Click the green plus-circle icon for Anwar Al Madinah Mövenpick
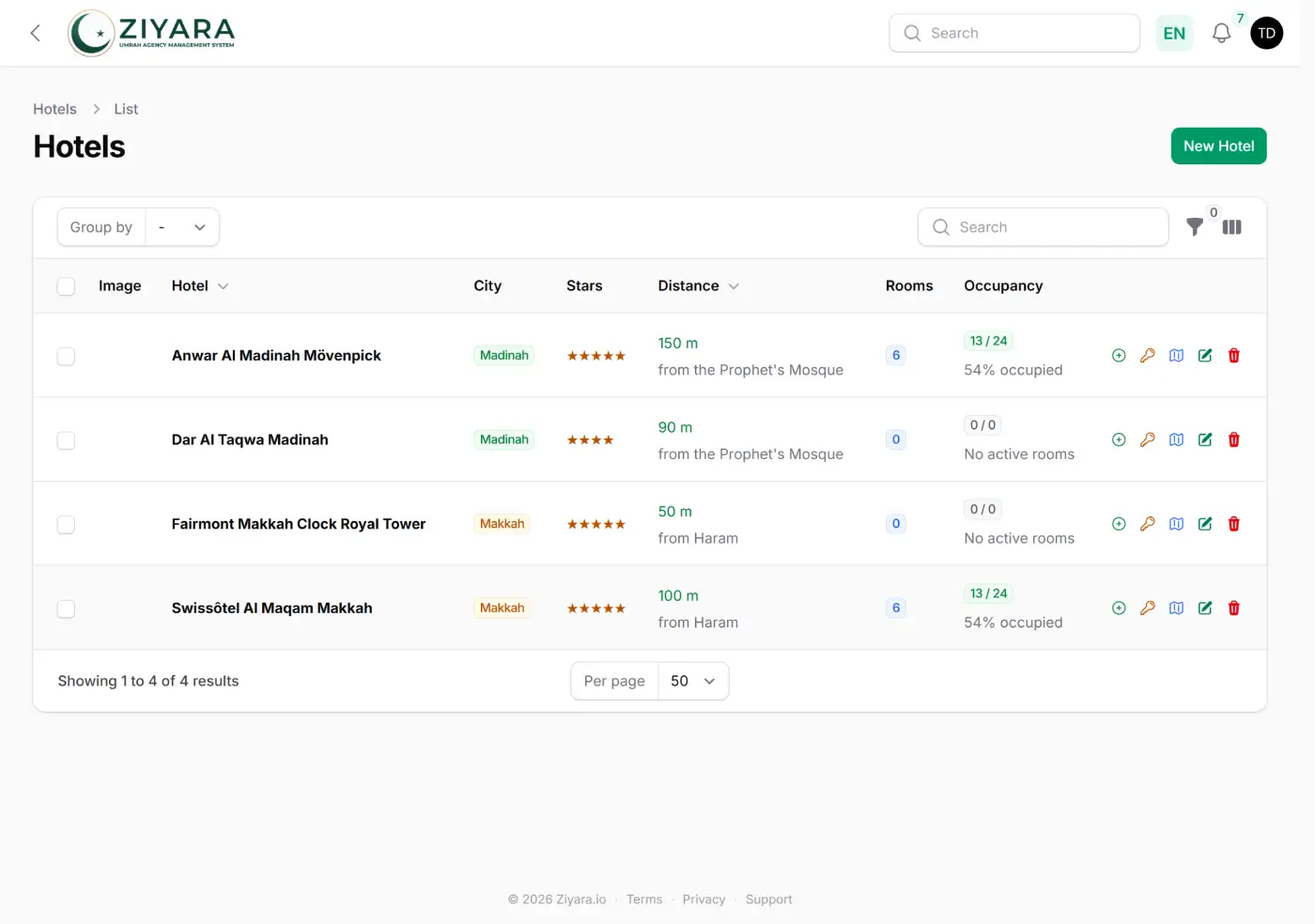Image resolution: width=1315 pixels, height=924 pixels. click(1119, 356)
